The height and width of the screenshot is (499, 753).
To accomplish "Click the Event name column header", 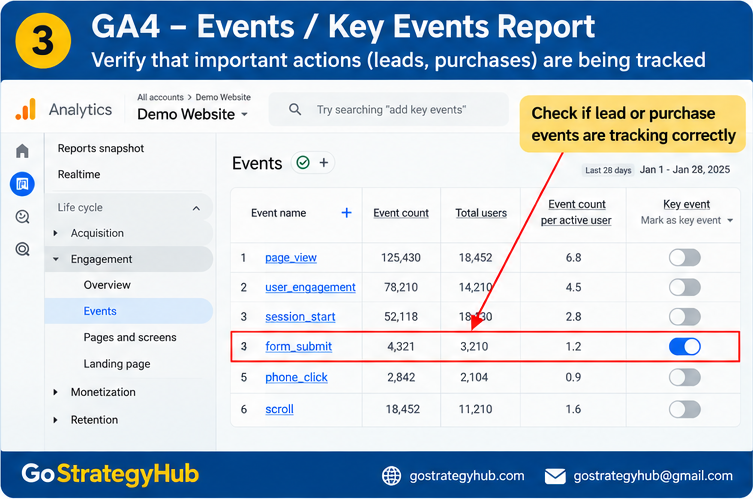I will pyautogui.click(x=279, y=213).
